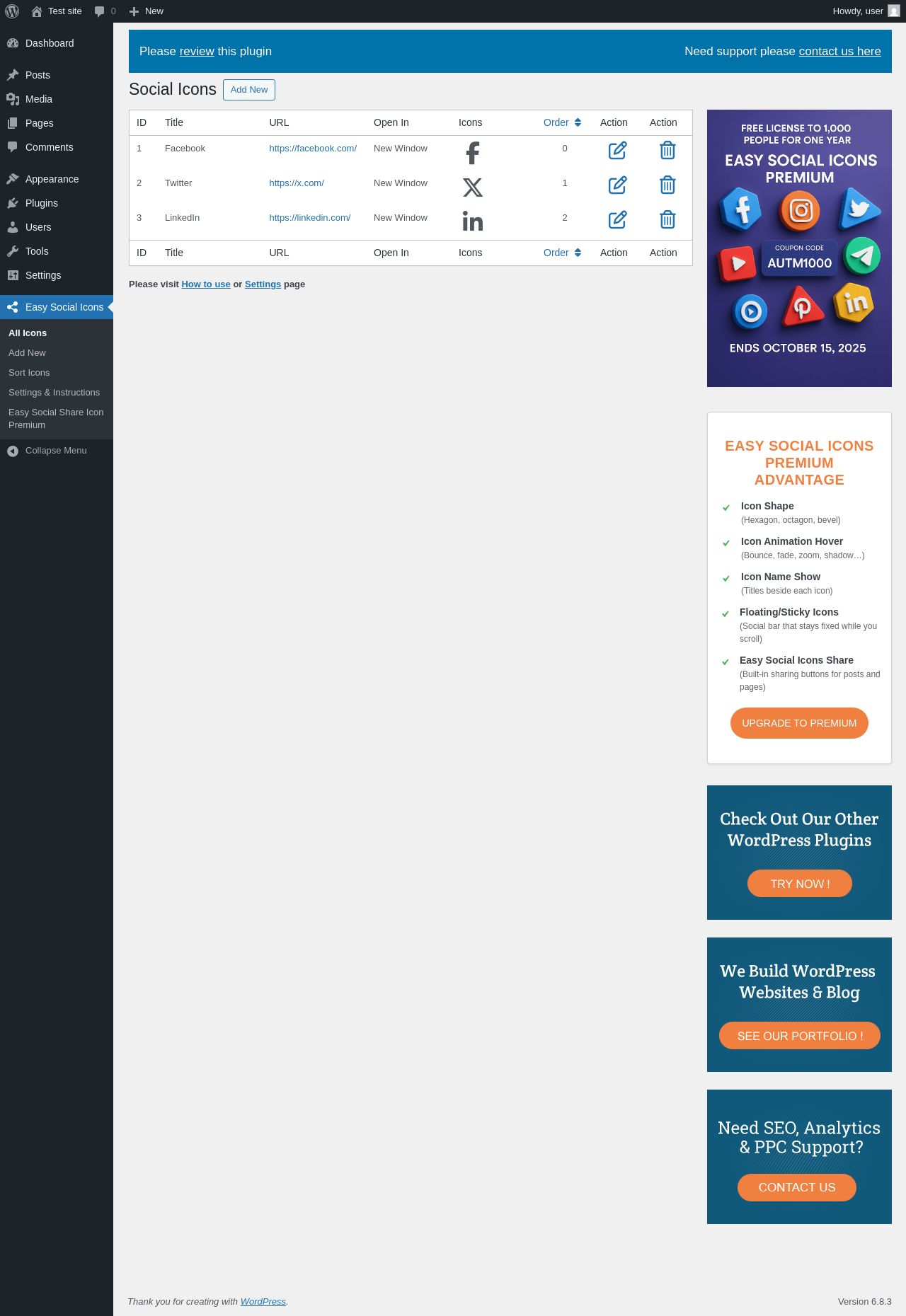Sort by Order in table header
The image size is (906, 1316).
[563, 122]
